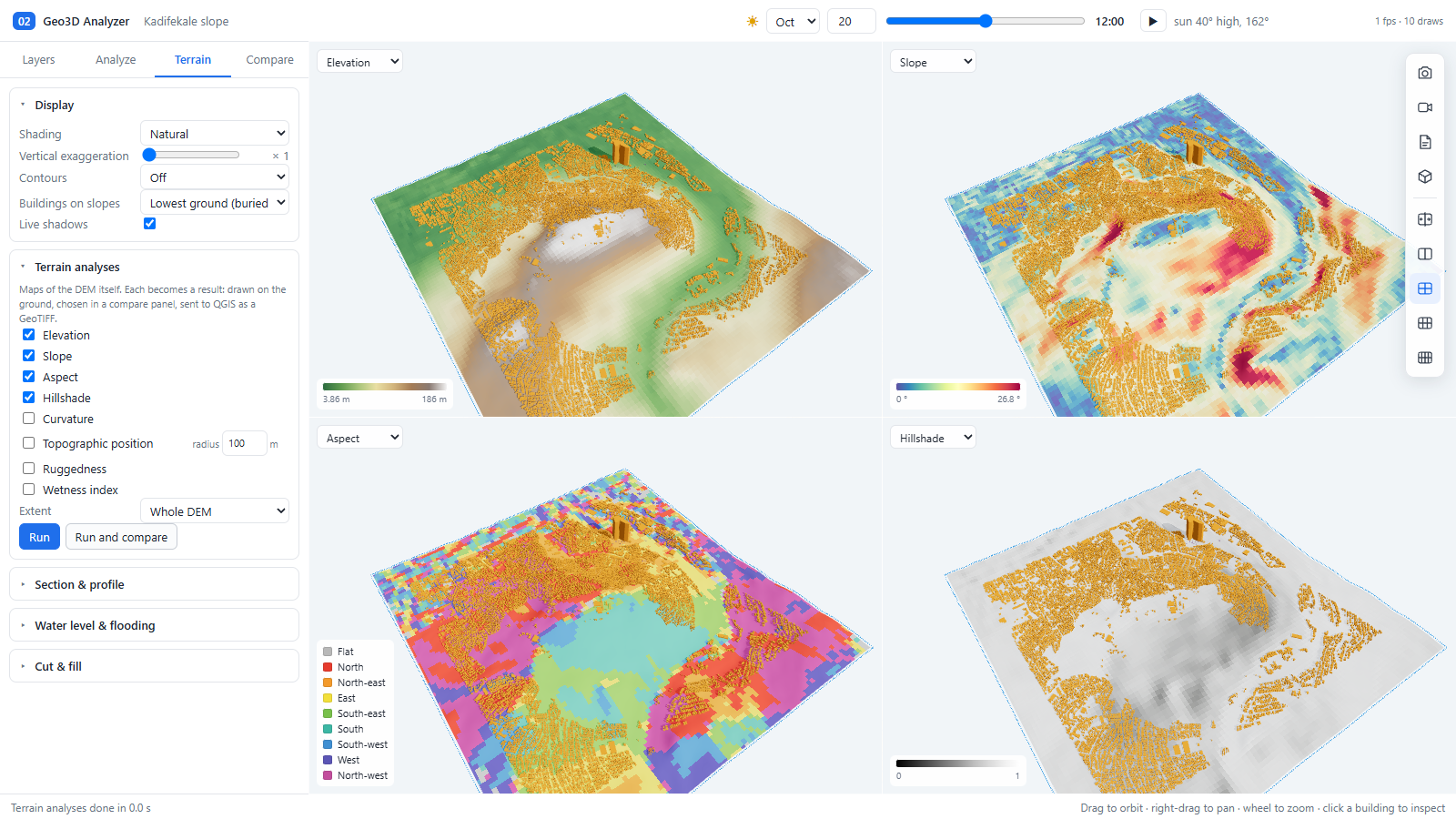
Task: Choose the eight-panel grid layout icon
Action: (1425, 358)
